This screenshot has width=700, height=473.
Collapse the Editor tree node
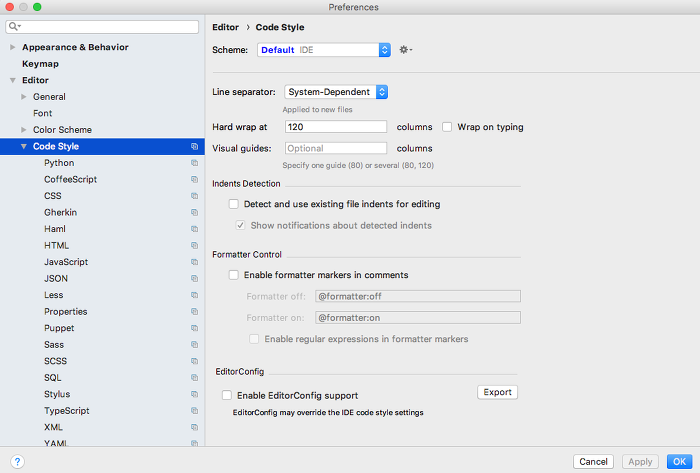(x=12, y=80)
